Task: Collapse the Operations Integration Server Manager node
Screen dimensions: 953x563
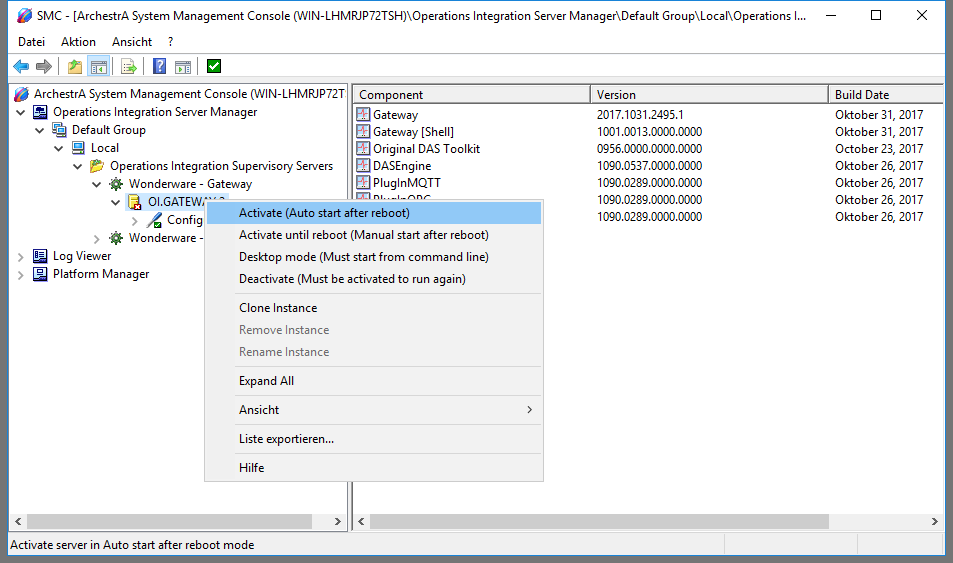Action: 21,112
